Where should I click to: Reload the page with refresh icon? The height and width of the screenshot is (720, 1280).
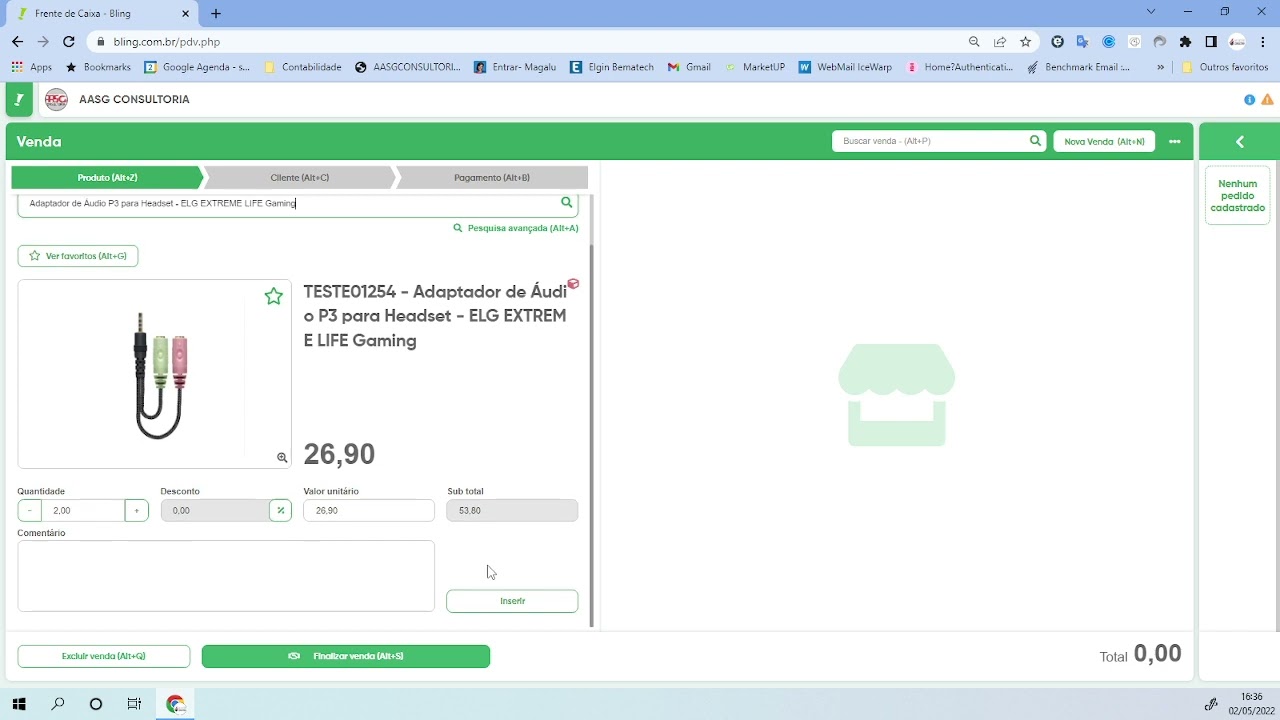pyautogui.click(x=69, y=42)
